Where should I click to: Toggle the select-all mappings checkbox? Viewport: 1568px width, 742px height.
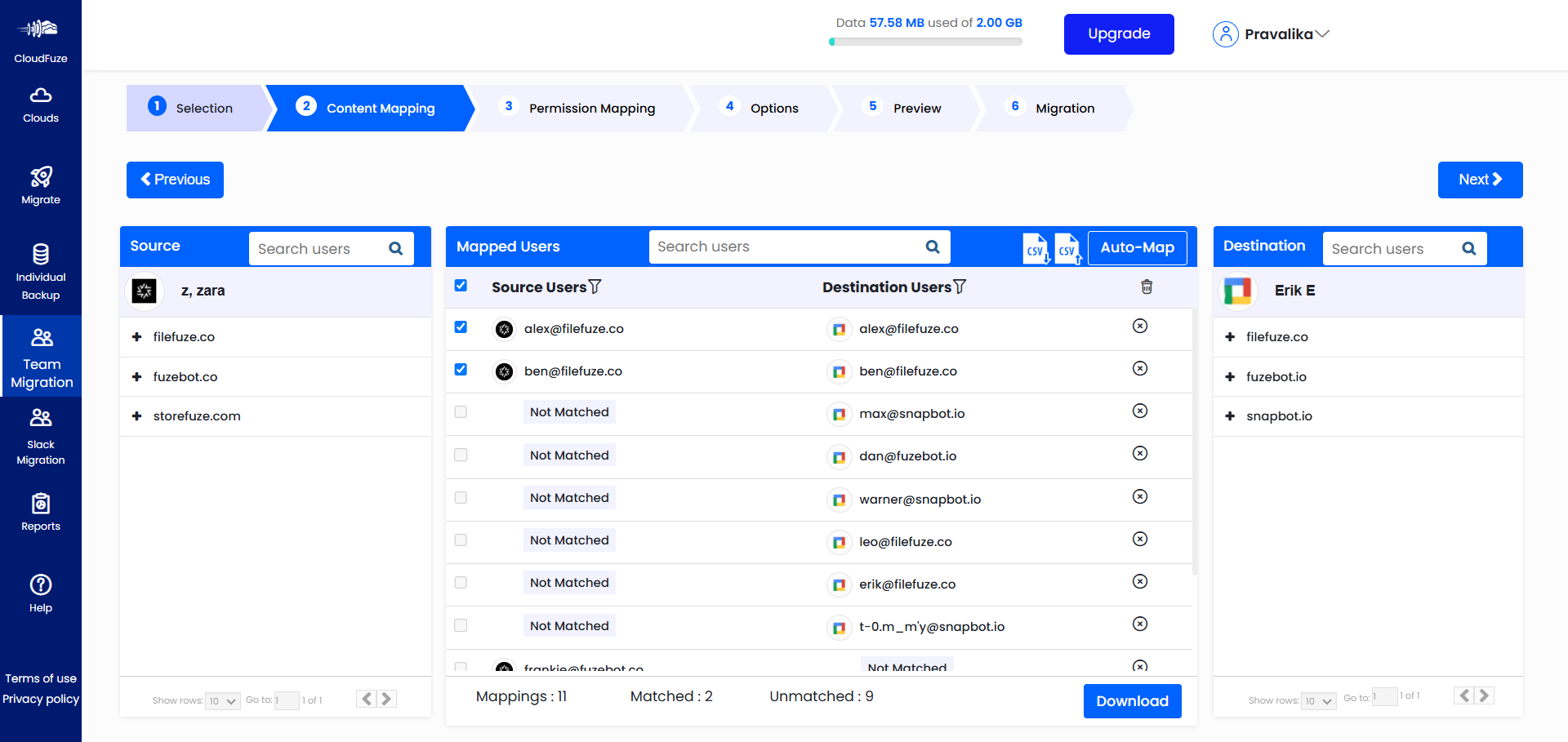[461, 286]
